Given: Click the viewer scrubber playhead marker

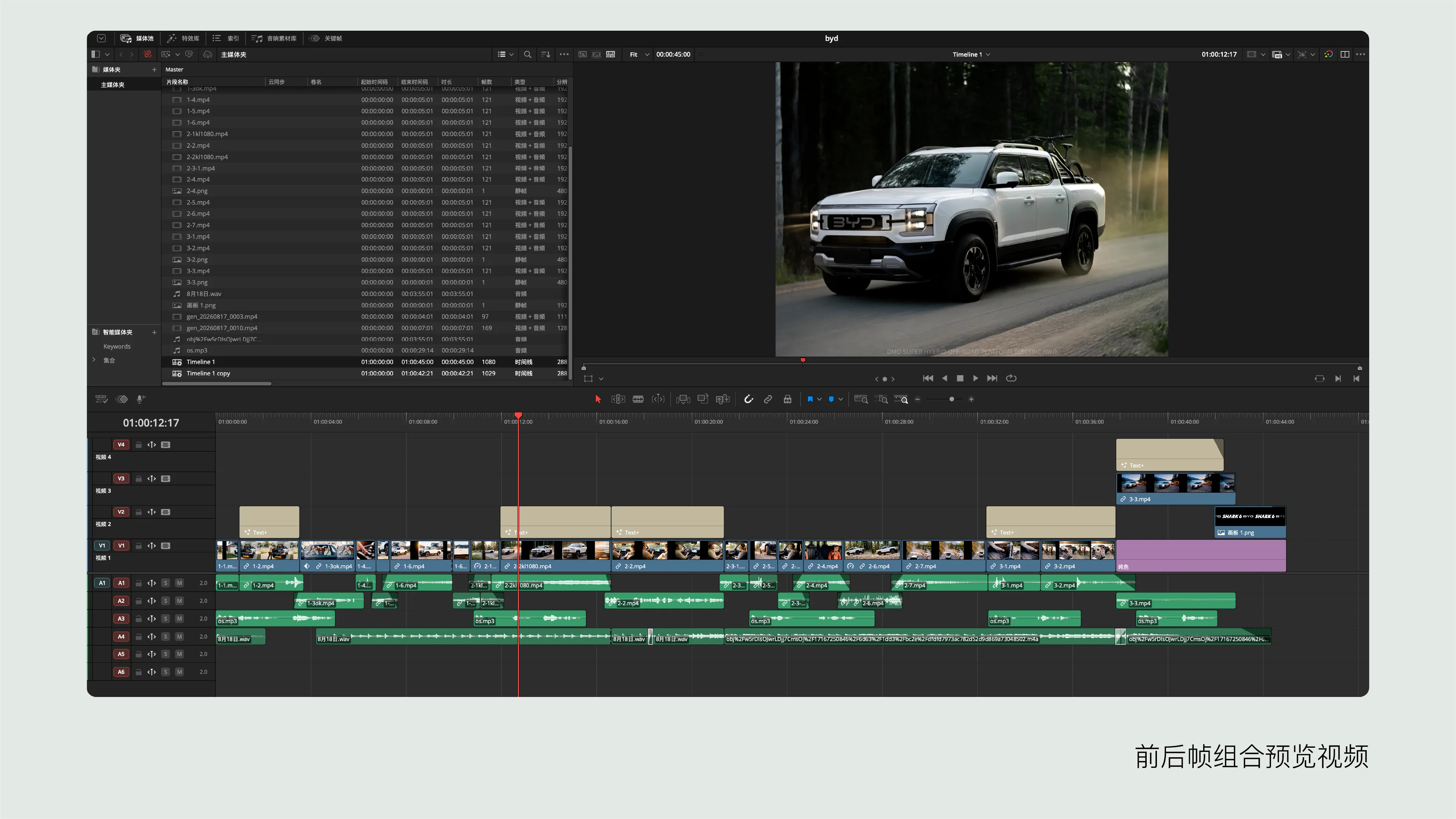Looking at the screenshot, I should point(802,360).
